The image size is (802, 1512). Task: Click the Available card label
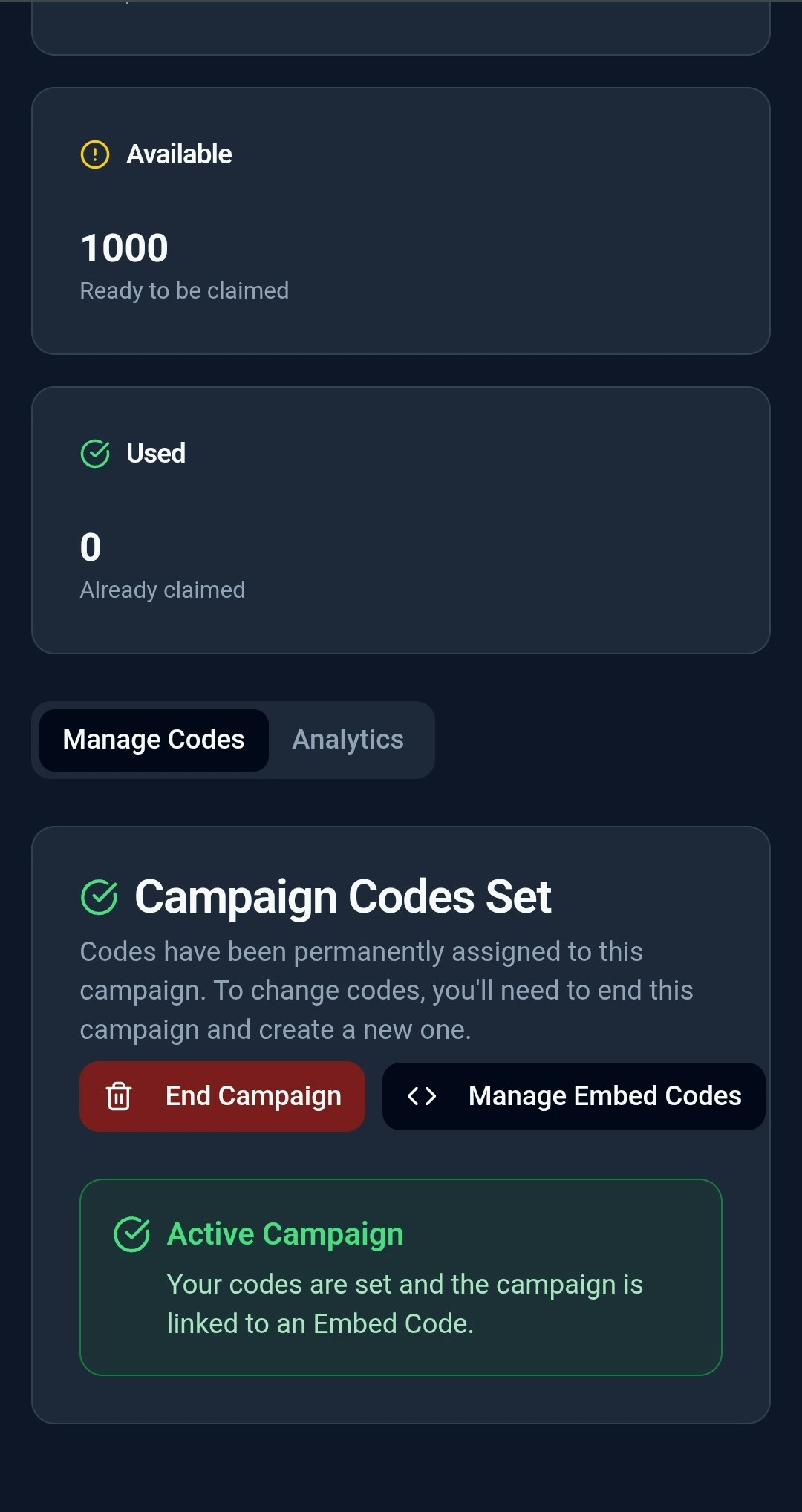coord(179,154)
